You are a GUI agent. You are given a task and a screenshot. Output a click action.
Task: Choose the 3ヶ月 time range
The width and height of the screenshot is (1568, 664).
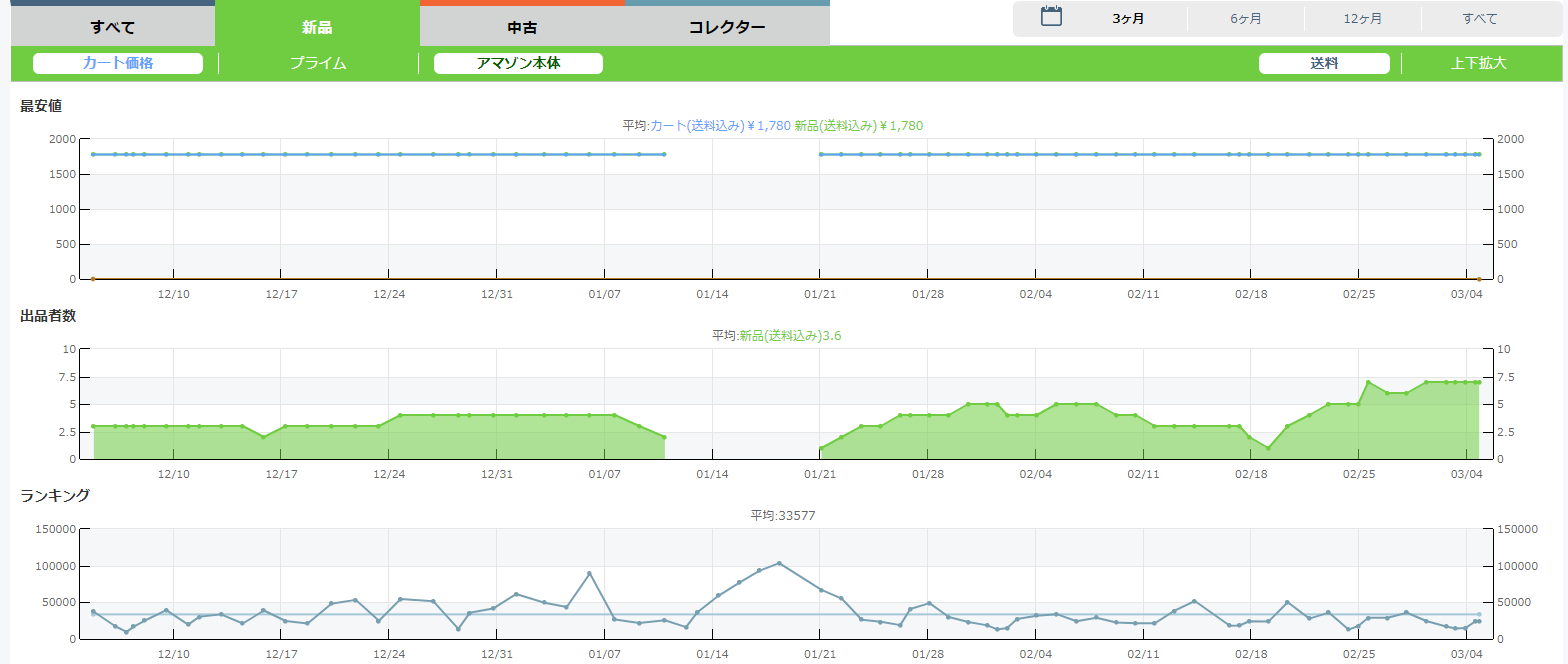pyautogui.click(x=1128, y=19)
